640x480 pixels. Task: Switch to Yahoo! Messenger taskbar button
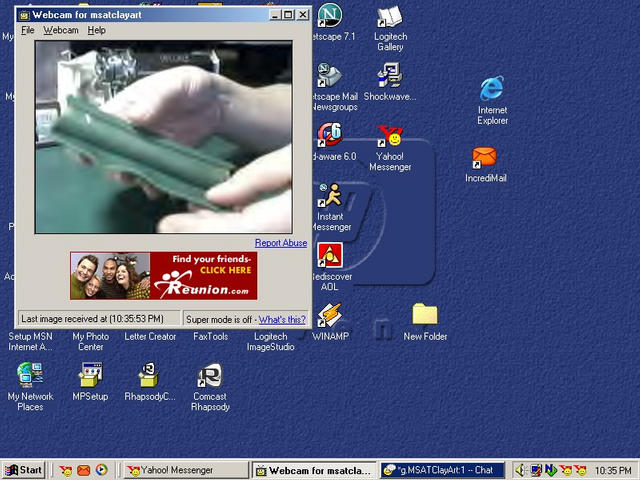pos(186,470)
